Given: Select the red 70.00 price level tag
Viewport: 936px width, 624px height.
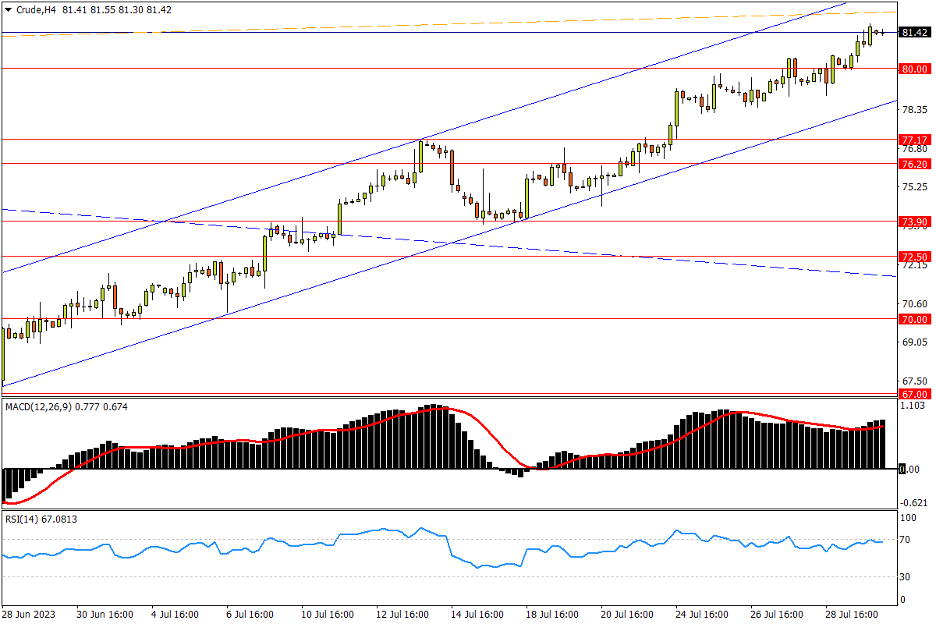Looking at the screenshot, I should (914, 319).
